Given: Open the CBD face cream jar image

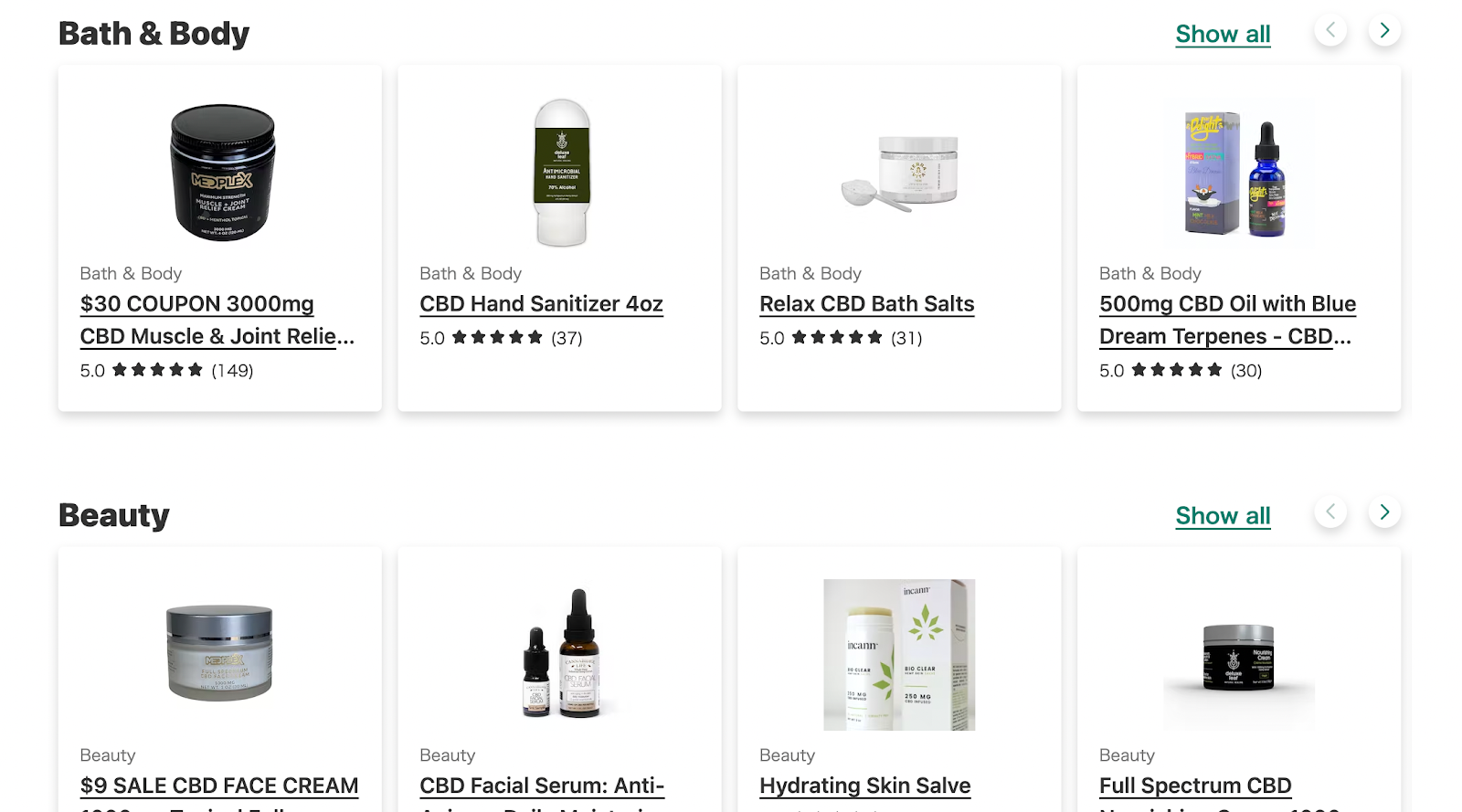Looking at the screenshot, I should (x=219, y=653).
